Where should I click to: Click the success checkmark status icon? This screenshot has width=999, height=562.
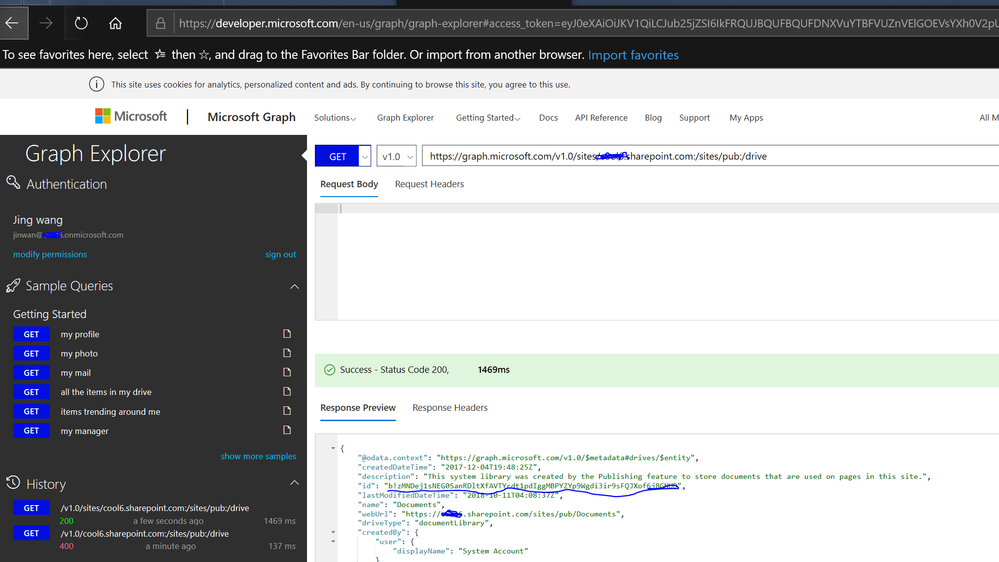[329, 370]
